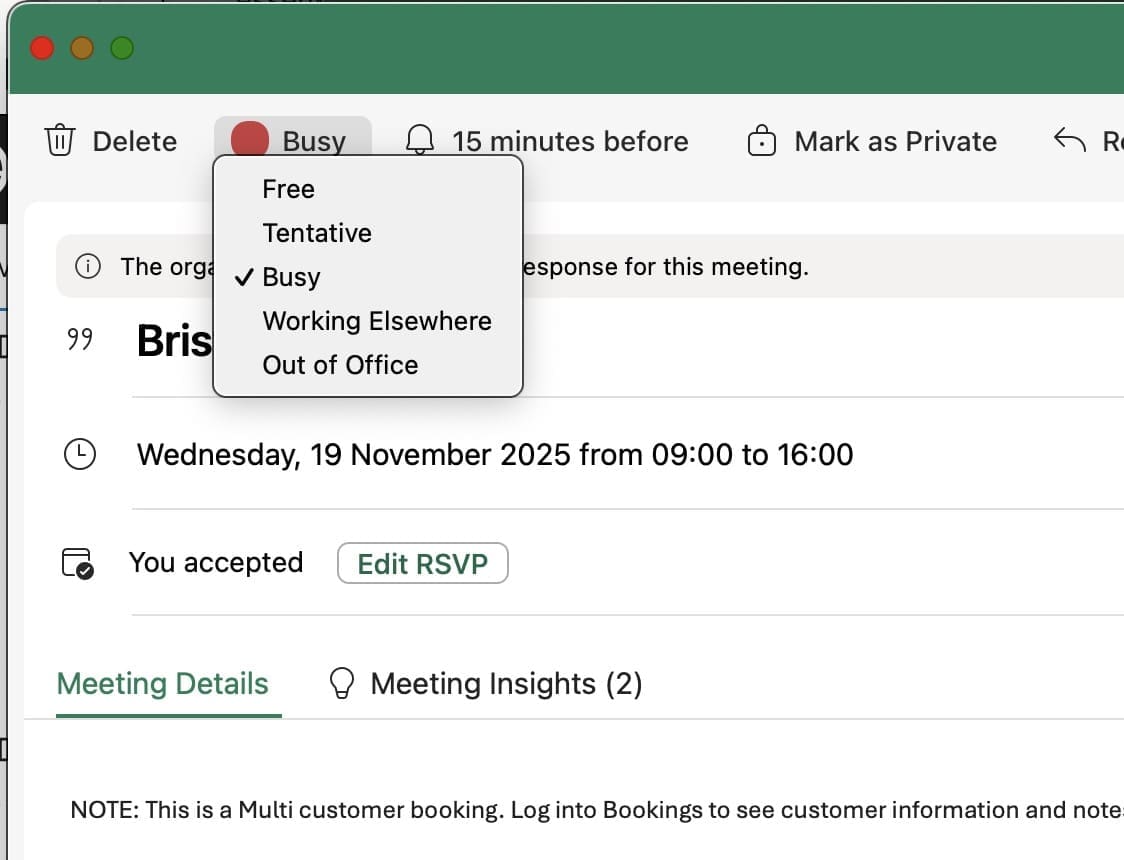Select the checked Busy option
This screenshot has height=860, width=1124.
point(291,277)
